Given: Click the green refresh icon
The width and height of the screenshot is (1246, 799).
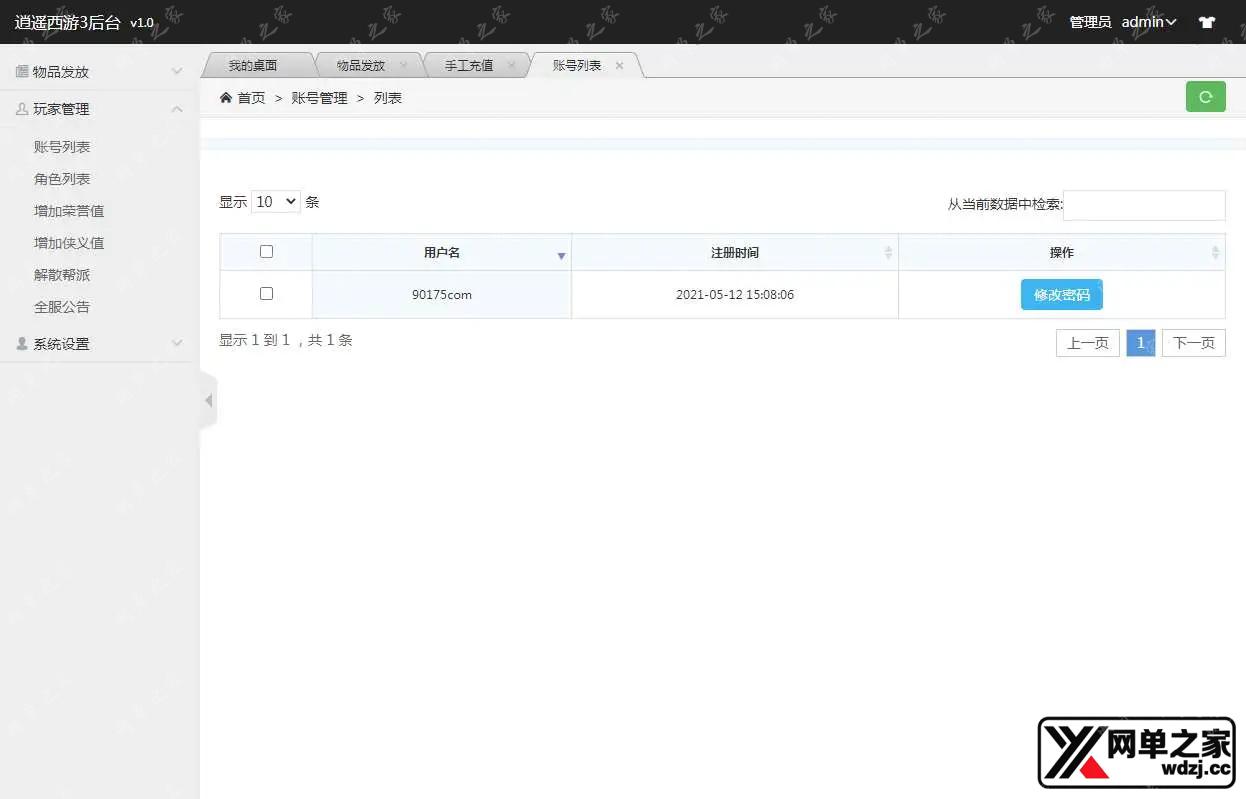Looking at the screenshot, I should [1205, 96].
